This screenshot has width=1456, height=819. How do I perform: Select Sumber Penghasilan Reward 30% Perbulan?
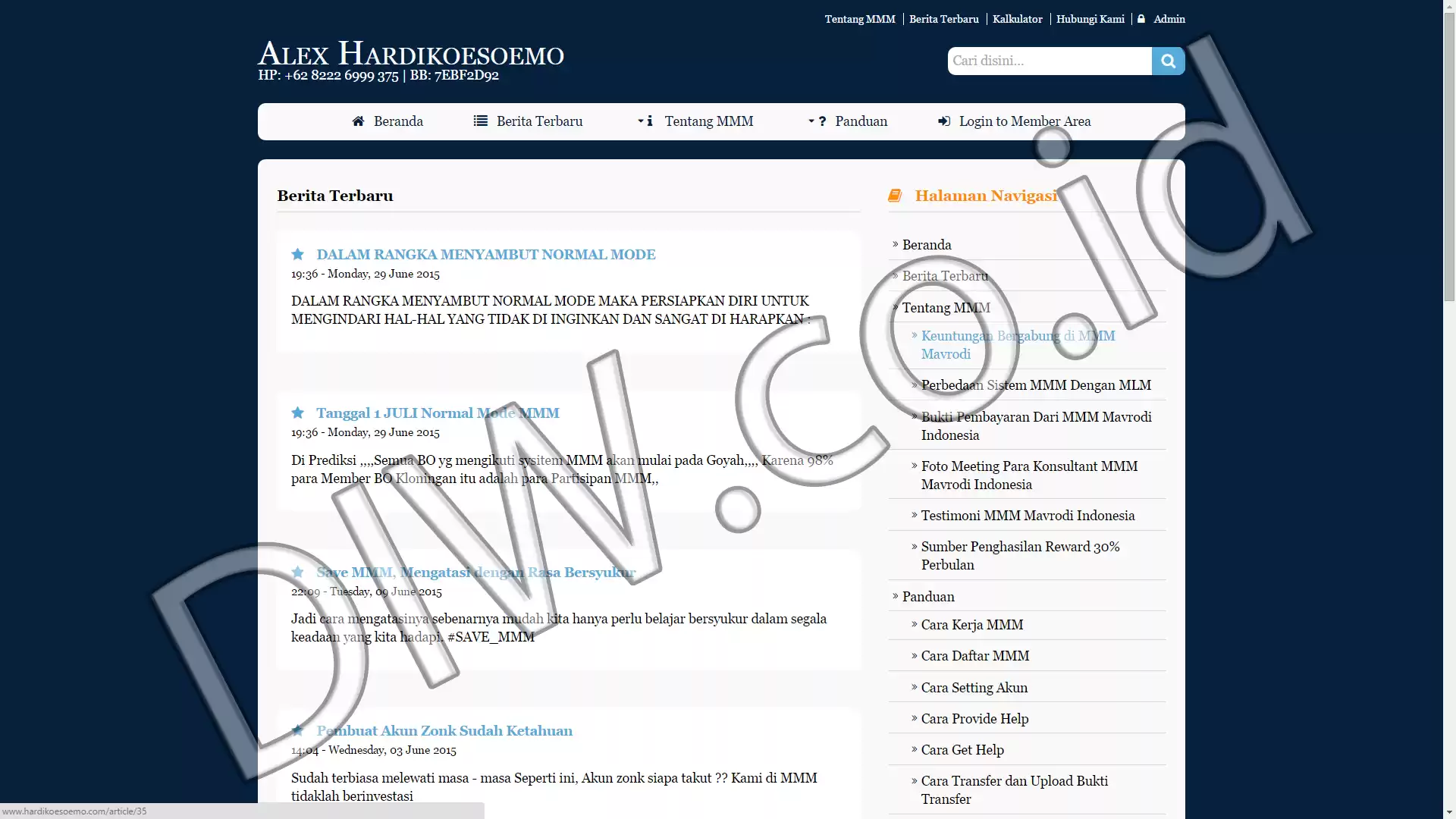click(x=1020, y=556)
